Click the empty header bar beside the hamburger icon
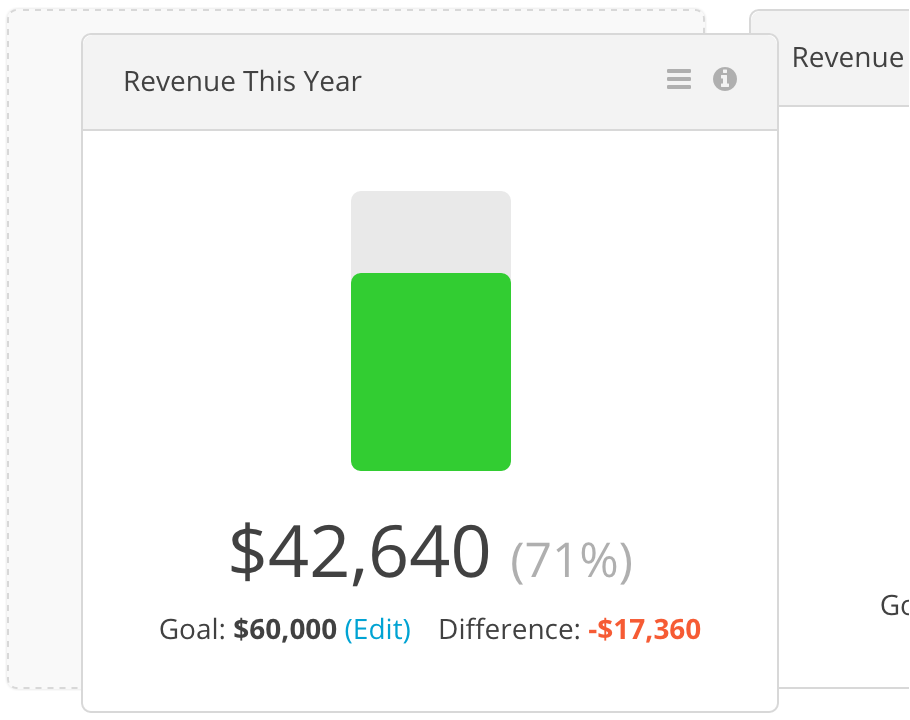This screenshot has height=720, width=910. [514, 81]
